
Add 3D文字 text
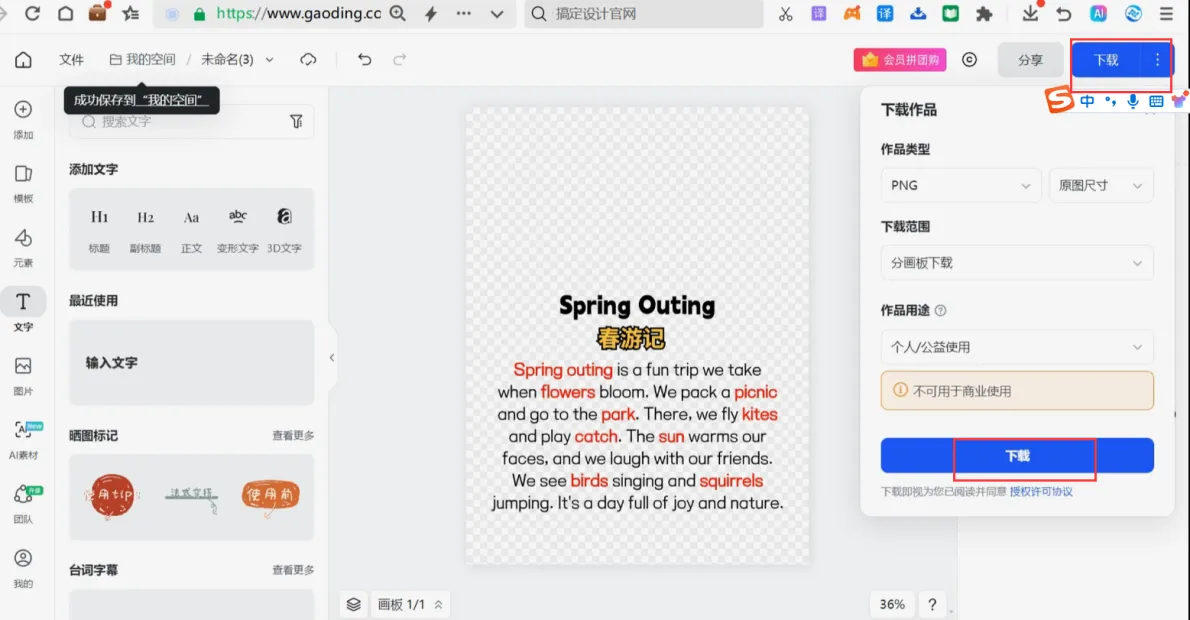tap(284, 230)
